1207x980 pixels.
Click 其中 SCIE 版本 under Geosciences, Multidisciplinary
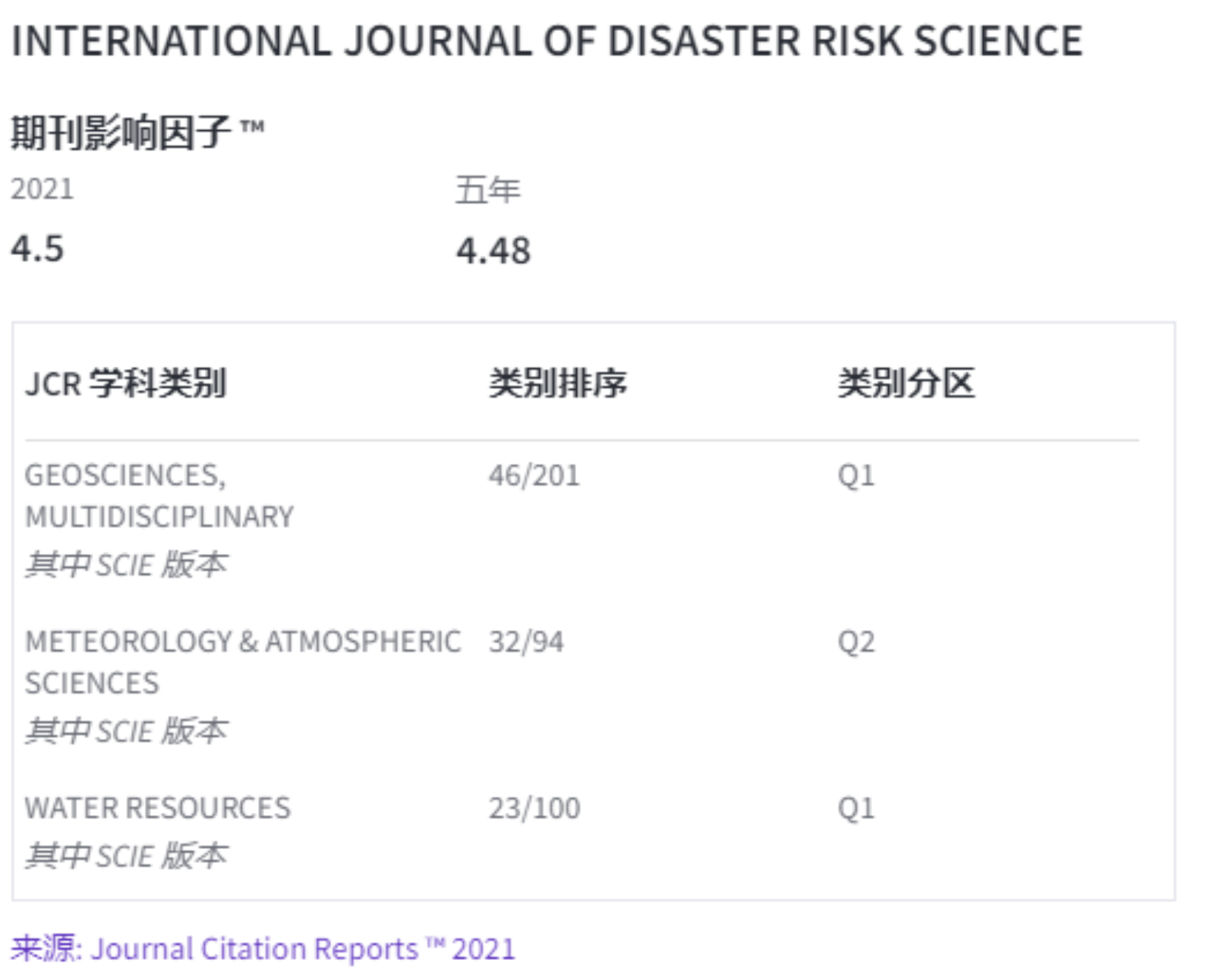pyautogui.click(x=126, y=565)
